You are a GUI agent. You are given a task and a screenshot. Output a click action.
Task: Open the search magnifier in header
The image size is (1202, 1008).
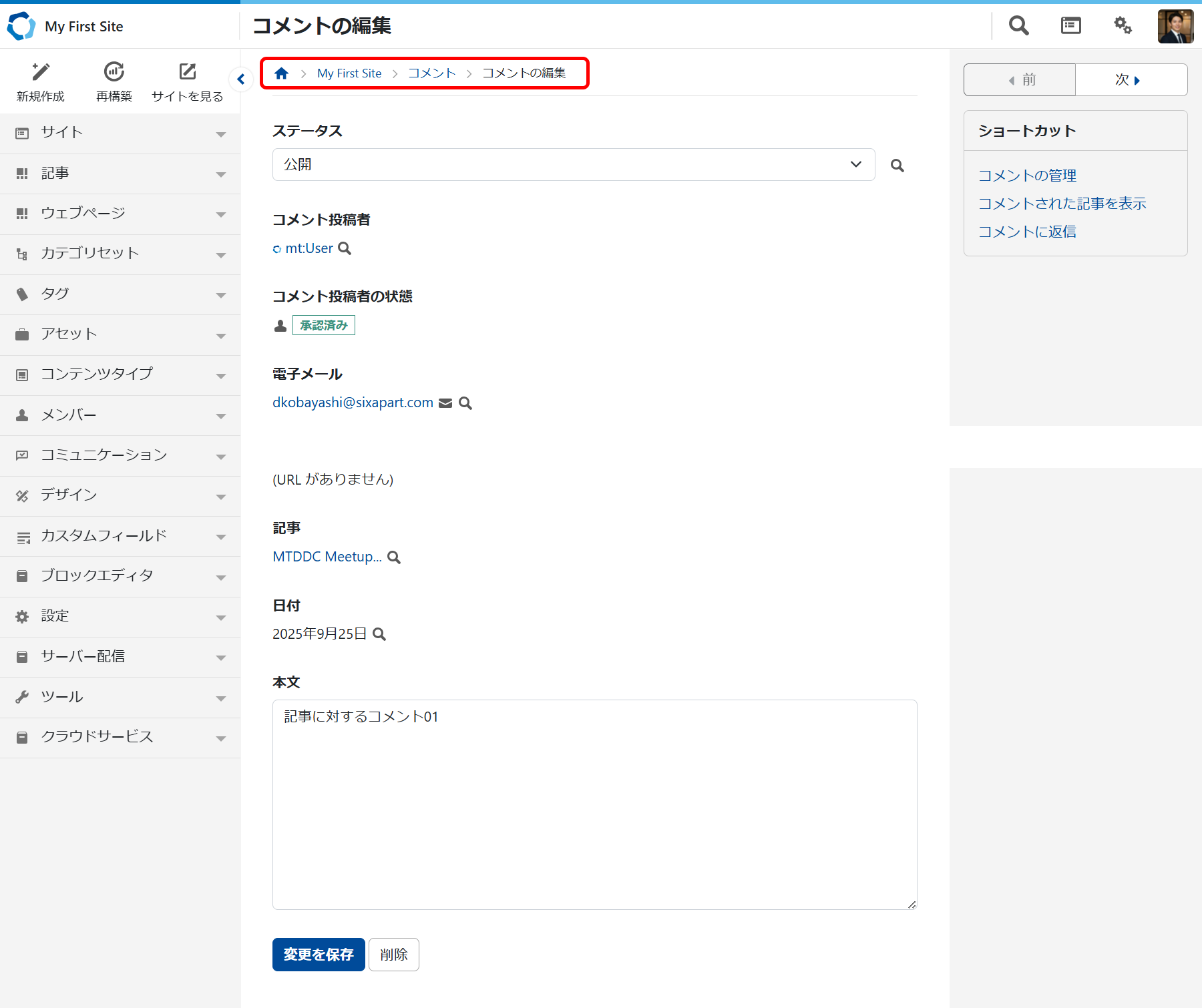1018,26
